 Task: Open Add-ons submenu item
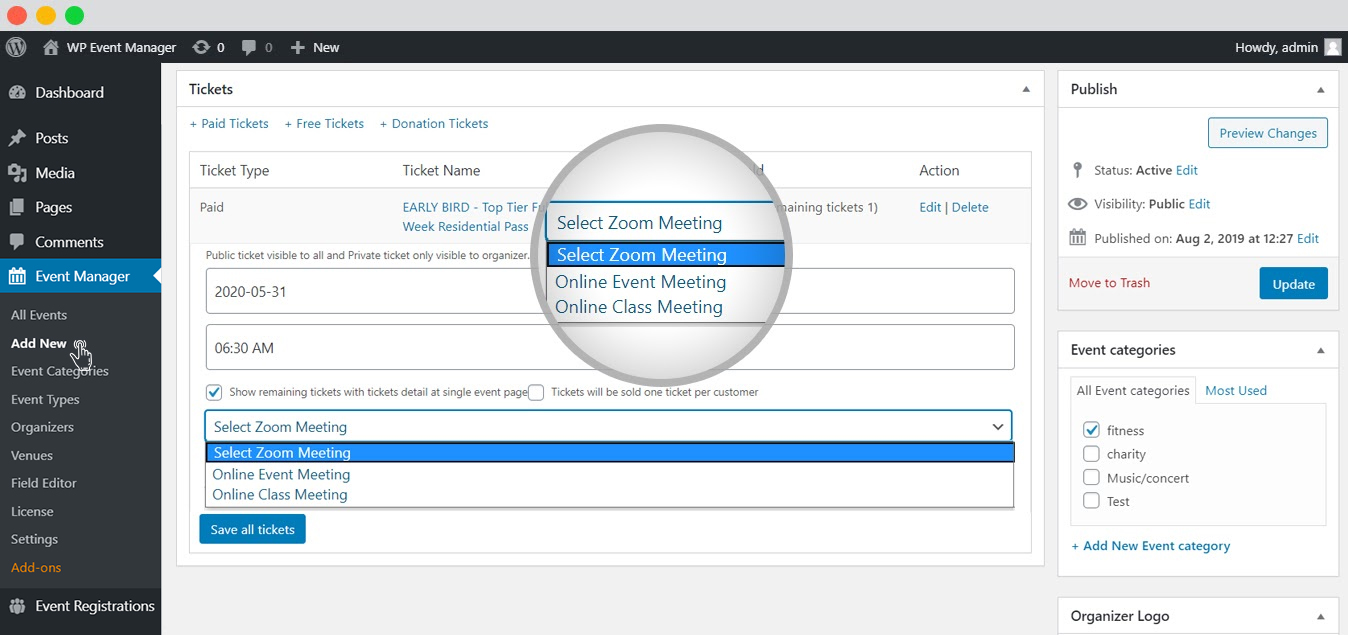click(36, 567)
